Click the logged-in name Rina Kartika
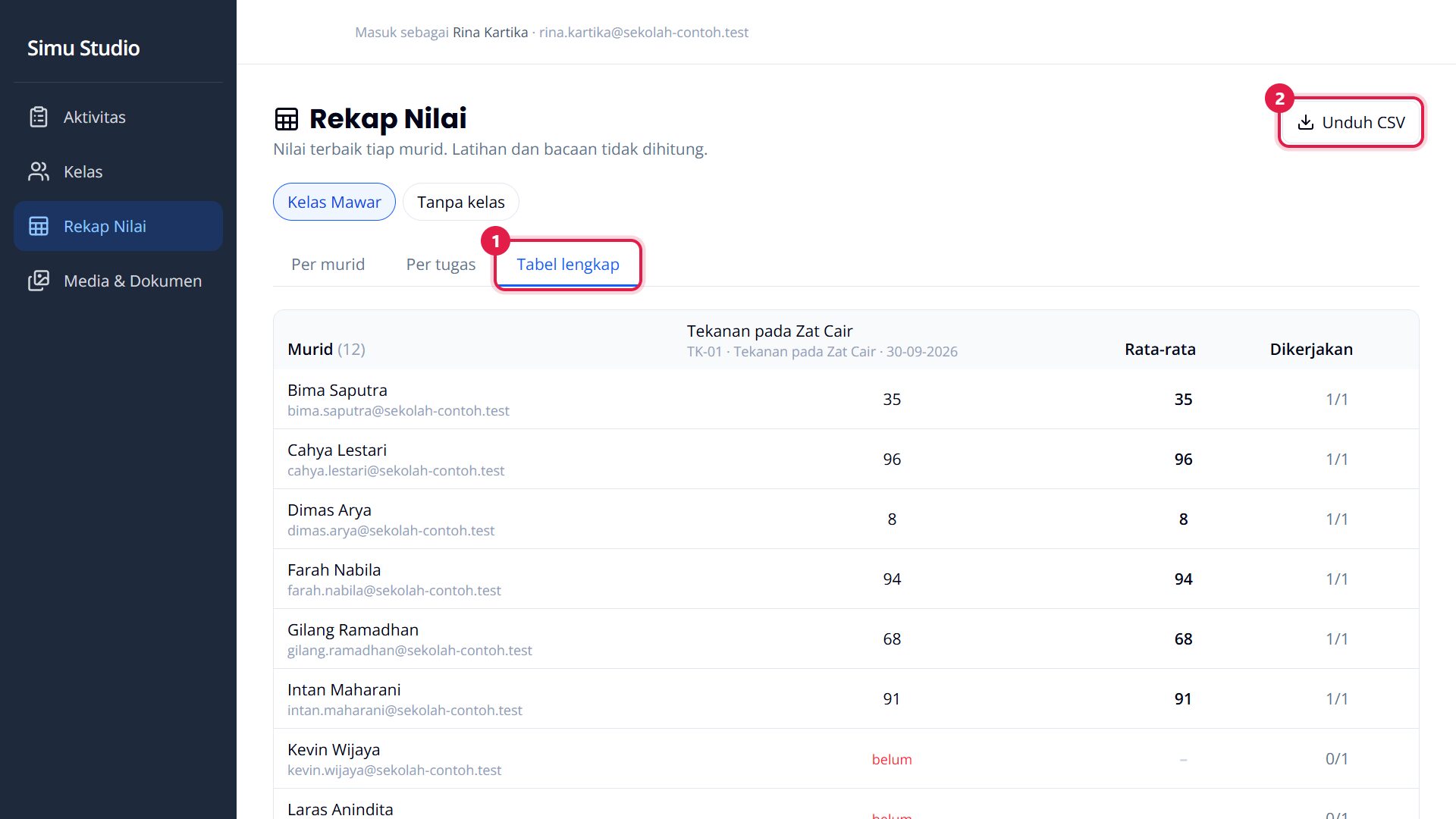 [x=490, y=32]
